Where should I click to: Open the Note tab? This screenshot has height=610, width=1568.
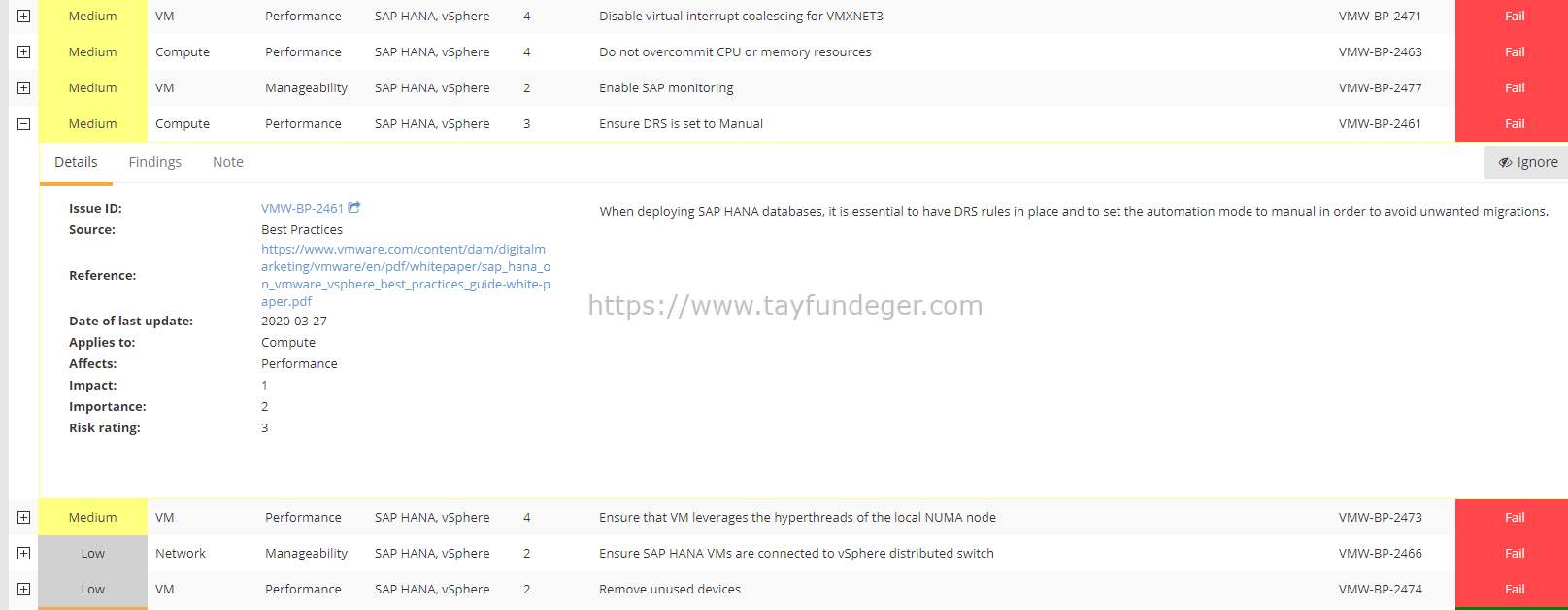[228, 162]
